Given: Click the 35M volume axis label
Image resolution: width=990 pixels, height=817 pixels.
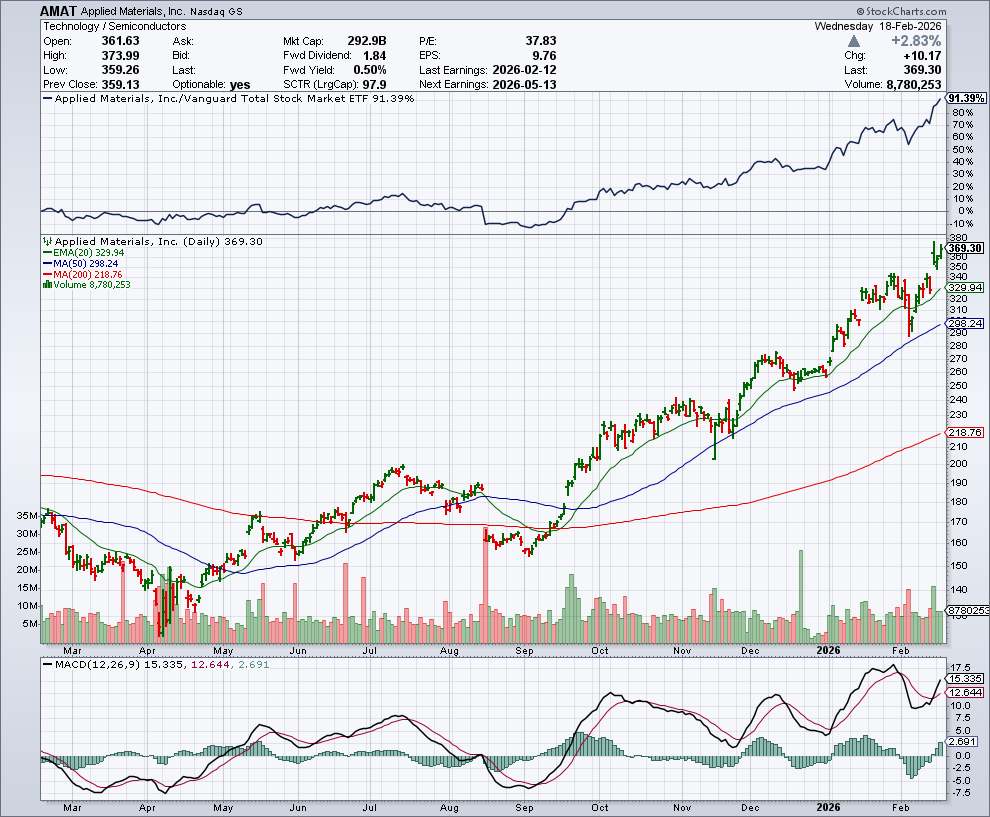Looking at the screenshot, I should (27, 516).
